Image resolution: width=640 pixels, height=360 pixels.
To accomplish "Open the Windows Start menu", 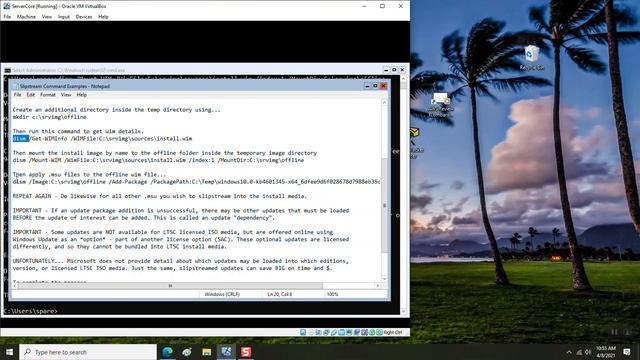I will [x=9, y=352].
